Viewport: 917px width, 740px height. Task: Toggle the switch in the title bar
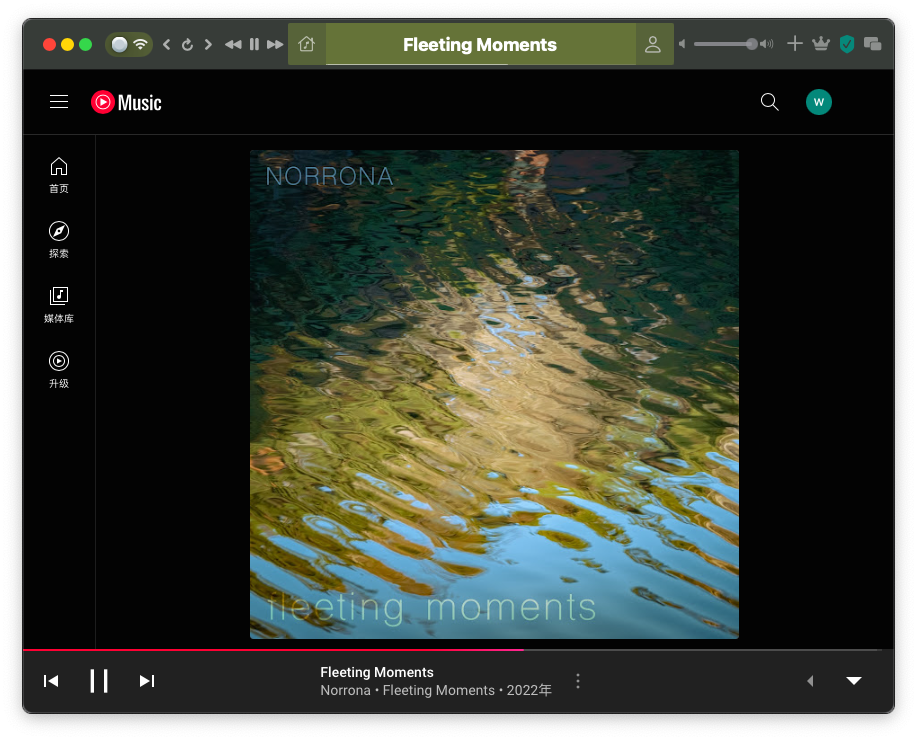[119, 44]
